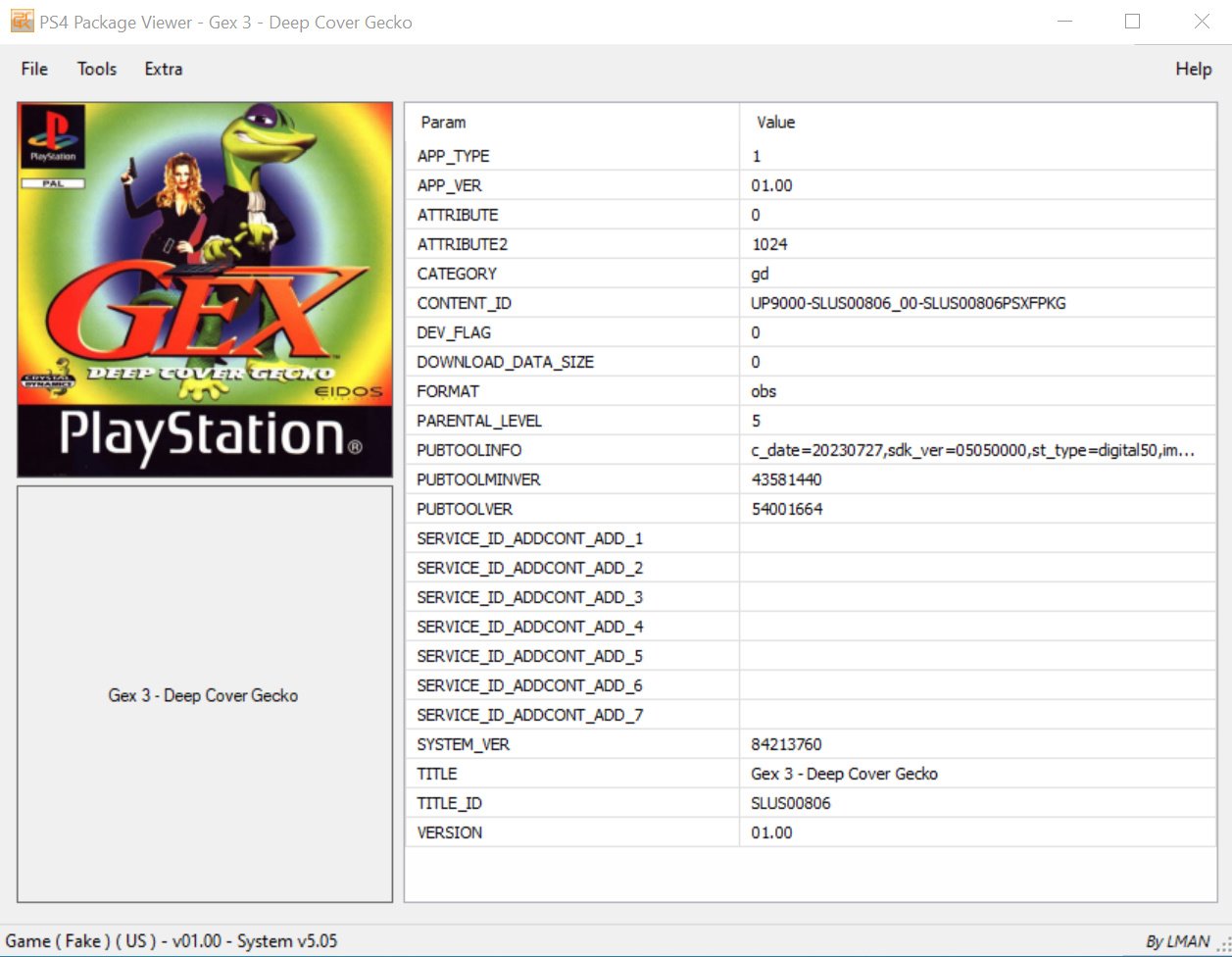This screenshot has height=957, width=1232.
Task: Select the VERSION param cell
Action: pyautogui.click(x=572, y=832)
